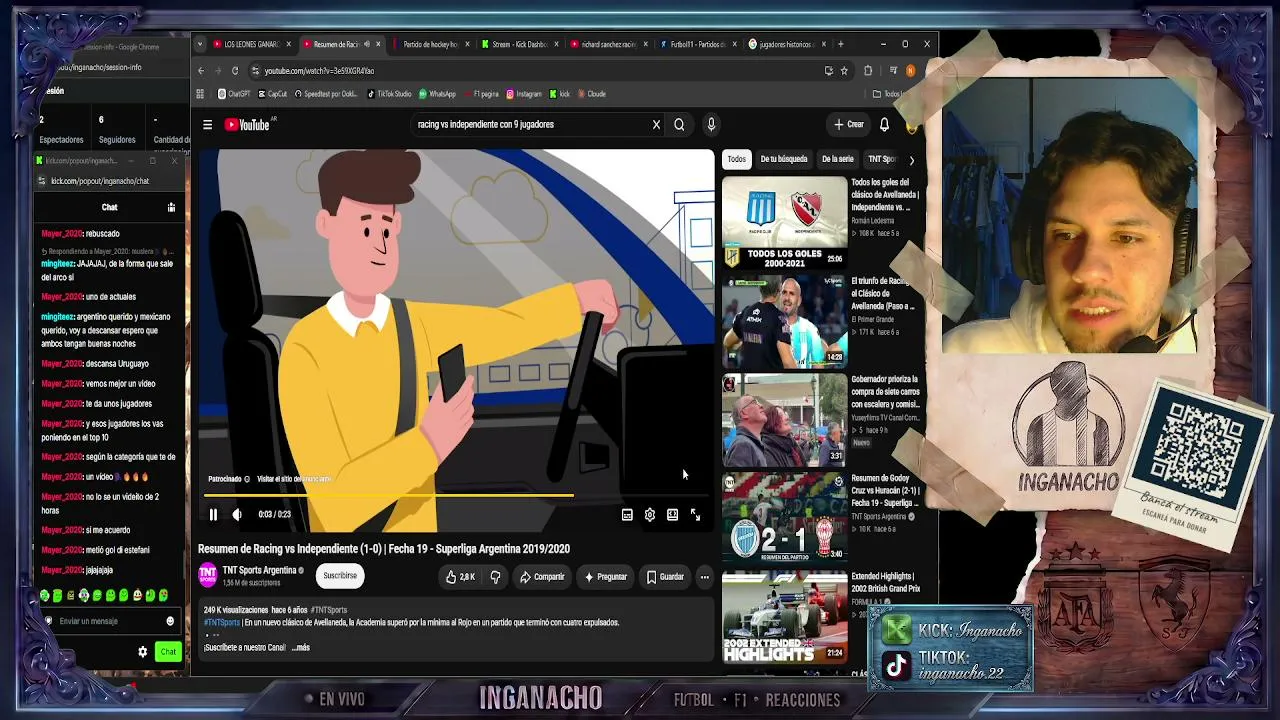This screenshot has width=1280, height=720.
Task: Start voice search with the microphone
Action: pyautogui.click(x=711, y=125)
